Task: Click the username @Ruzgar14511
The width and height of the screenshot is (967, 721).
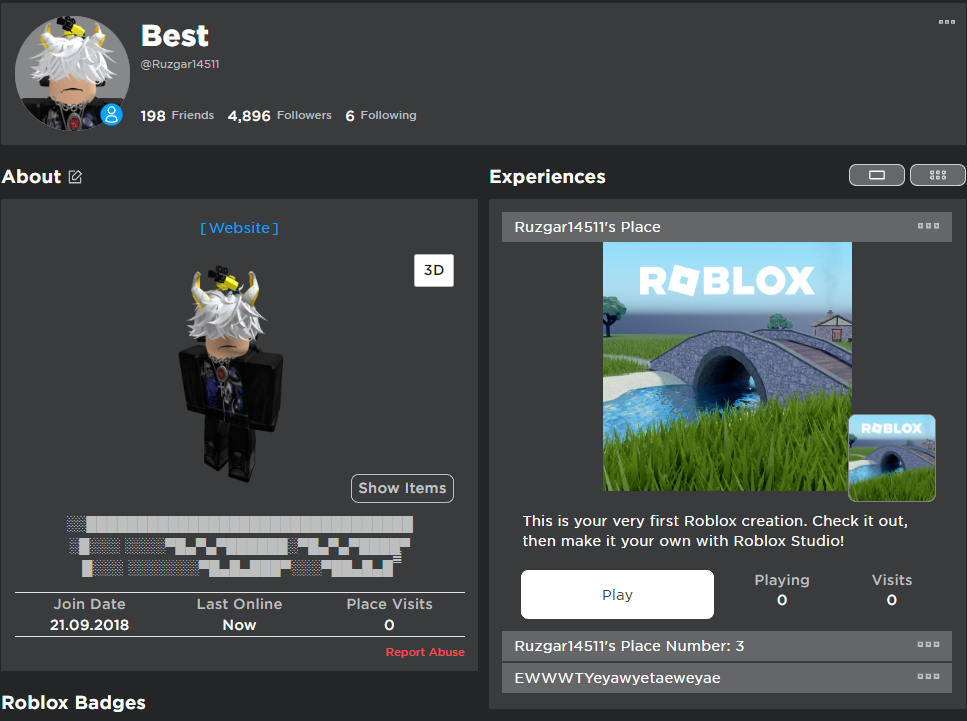Action: [x=180, y=64]
